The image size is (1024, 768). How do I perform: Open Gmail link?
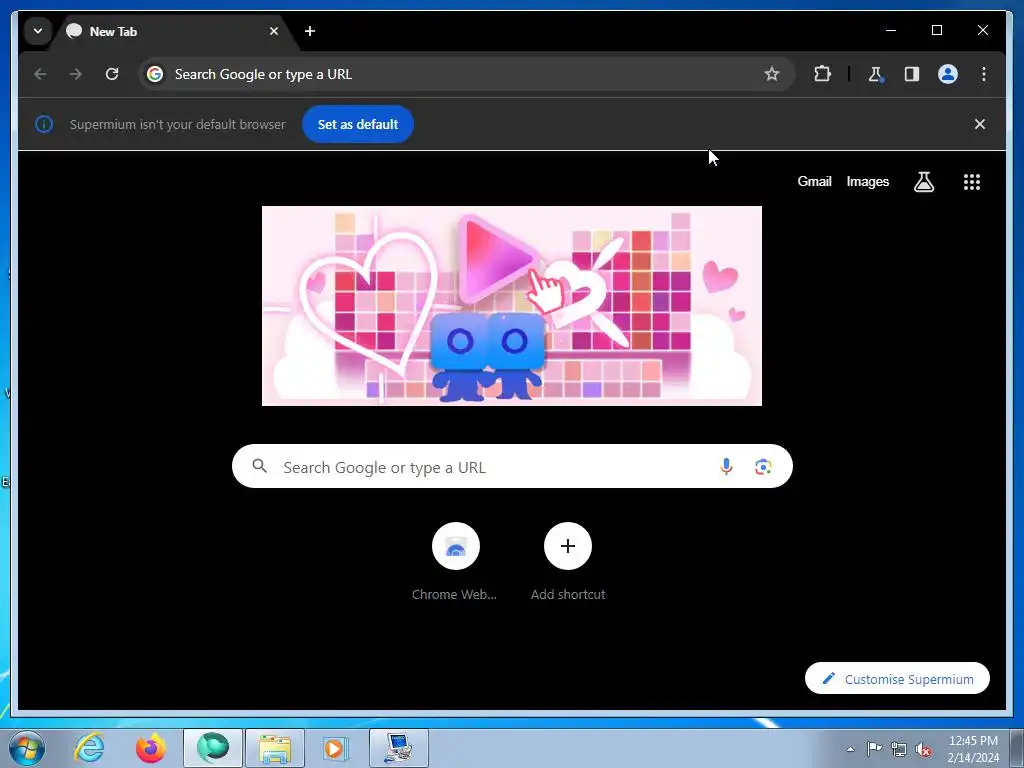pos(814,182)
